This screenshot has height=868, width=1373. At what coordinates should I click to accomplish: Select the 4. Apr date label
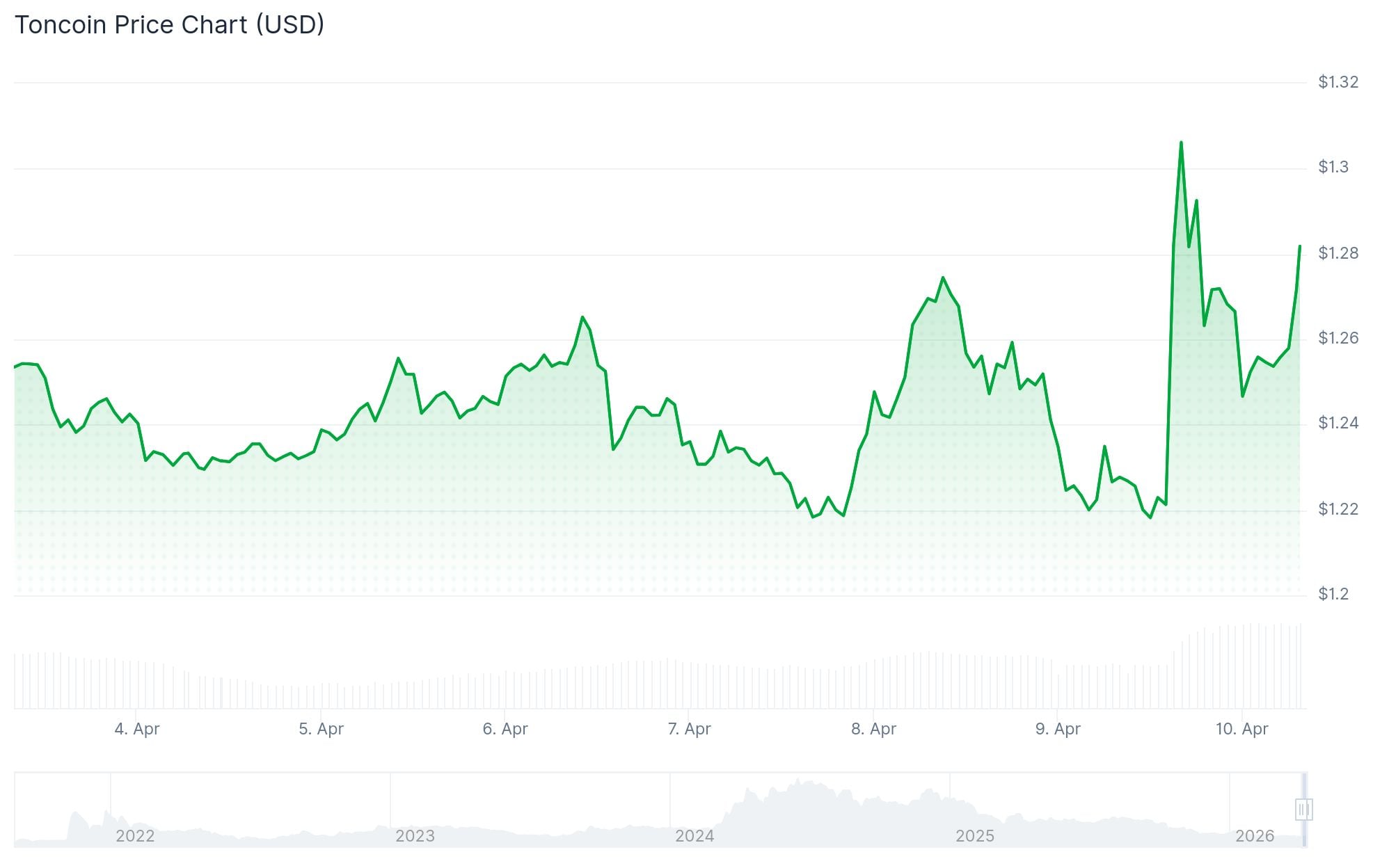pos(137,730)
